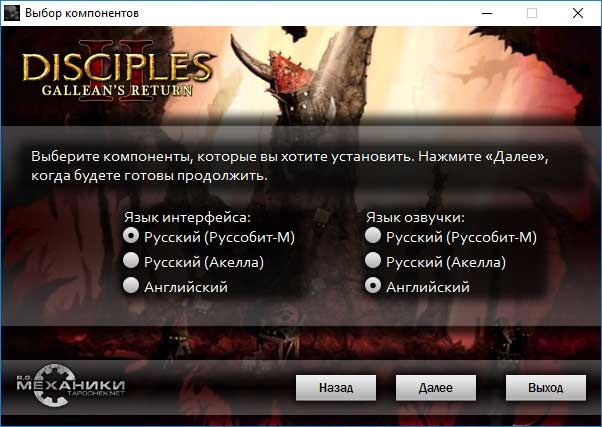Click the Механики gear logo
Screen dimensions: 602x427
pyautogui.click(x=70, y=385)
